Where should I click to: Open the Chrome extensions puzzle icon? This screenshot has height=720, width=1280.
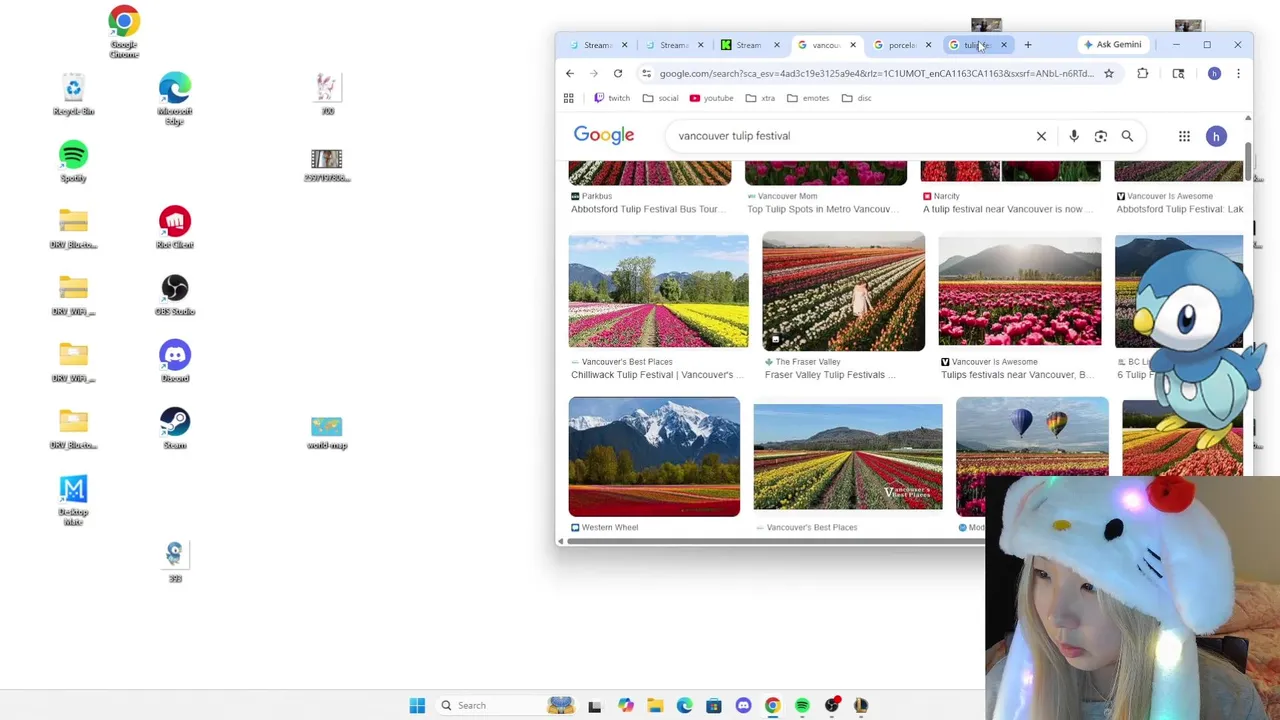(1143, 73)
